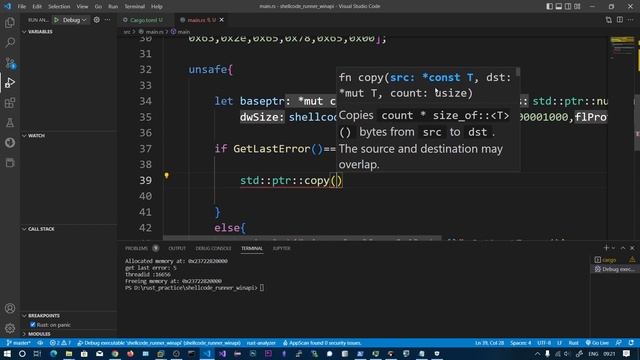Viewport: 640px width, 360px height.
Task: Toggle the Rust: on panic breakpoint checkbox
Action: point(33,325)
